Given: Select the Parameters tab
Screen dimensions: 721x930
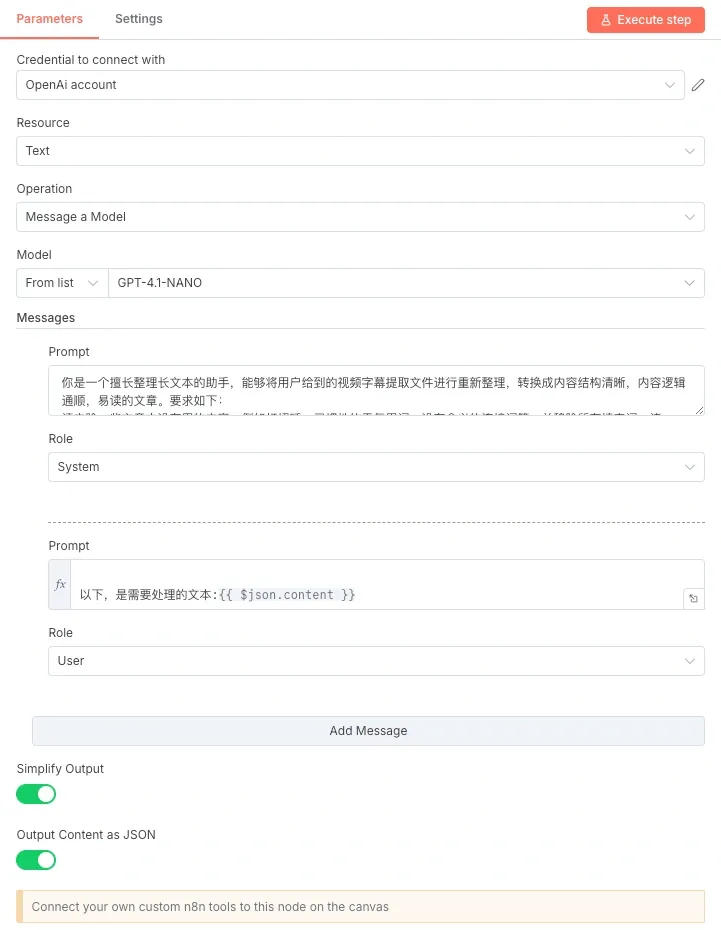Looking at the screenshot, I should (50, 19).
